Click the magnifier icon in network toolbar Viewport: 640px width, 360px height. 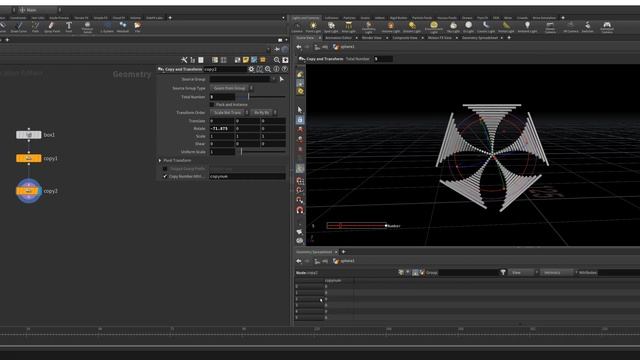(x=277, y=60)
